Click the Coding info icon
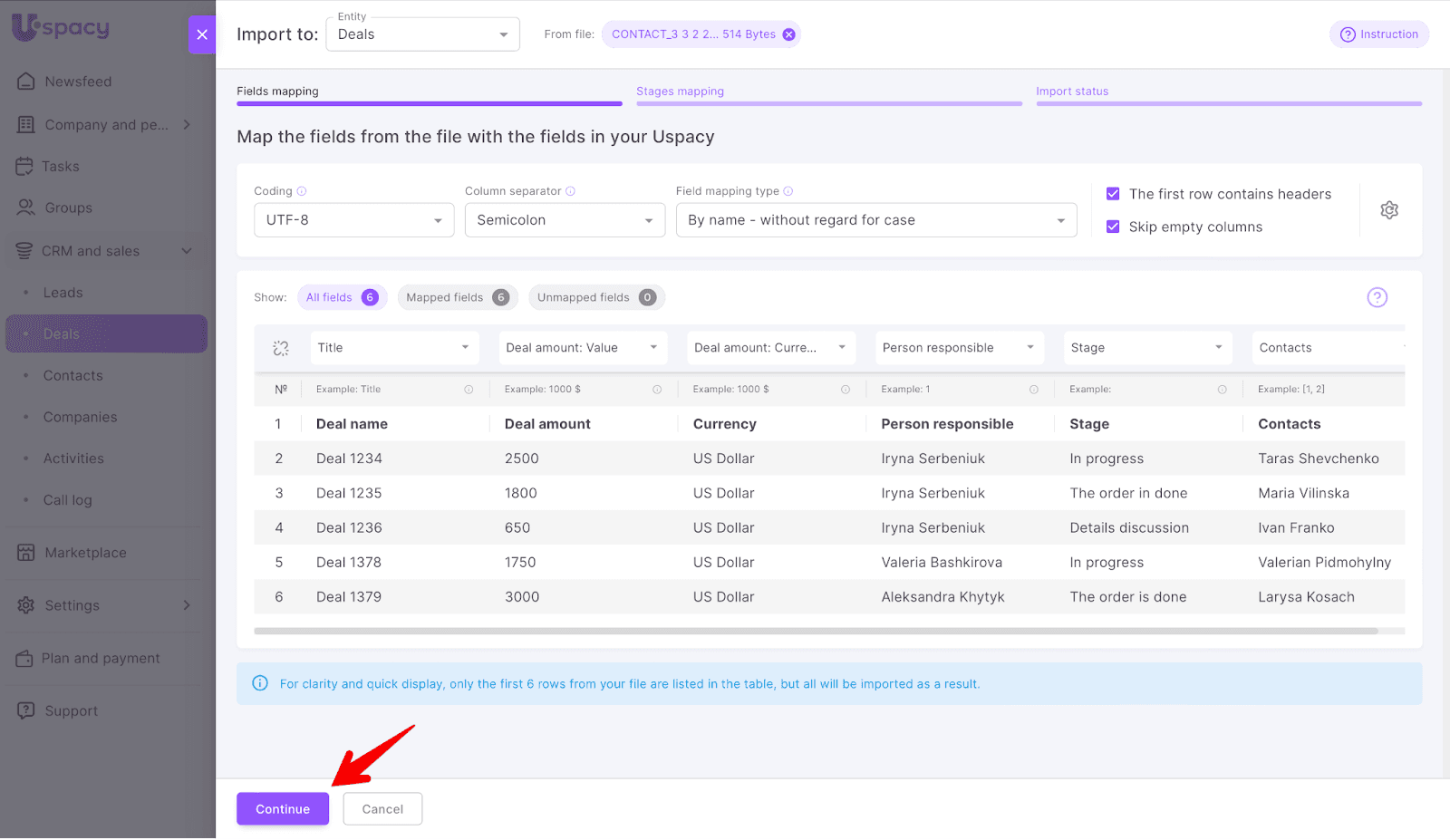 pyautogui.click(x=302, y=191)
